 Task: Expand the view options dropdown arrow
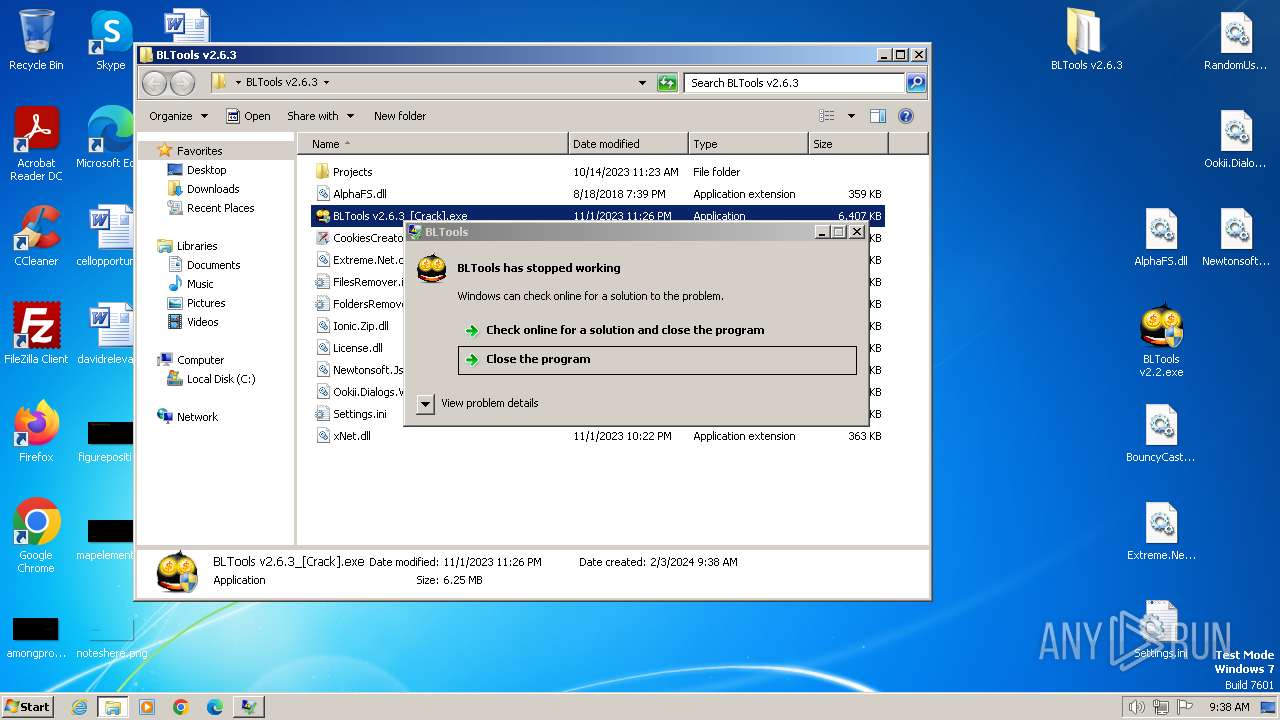pos(851,116)
